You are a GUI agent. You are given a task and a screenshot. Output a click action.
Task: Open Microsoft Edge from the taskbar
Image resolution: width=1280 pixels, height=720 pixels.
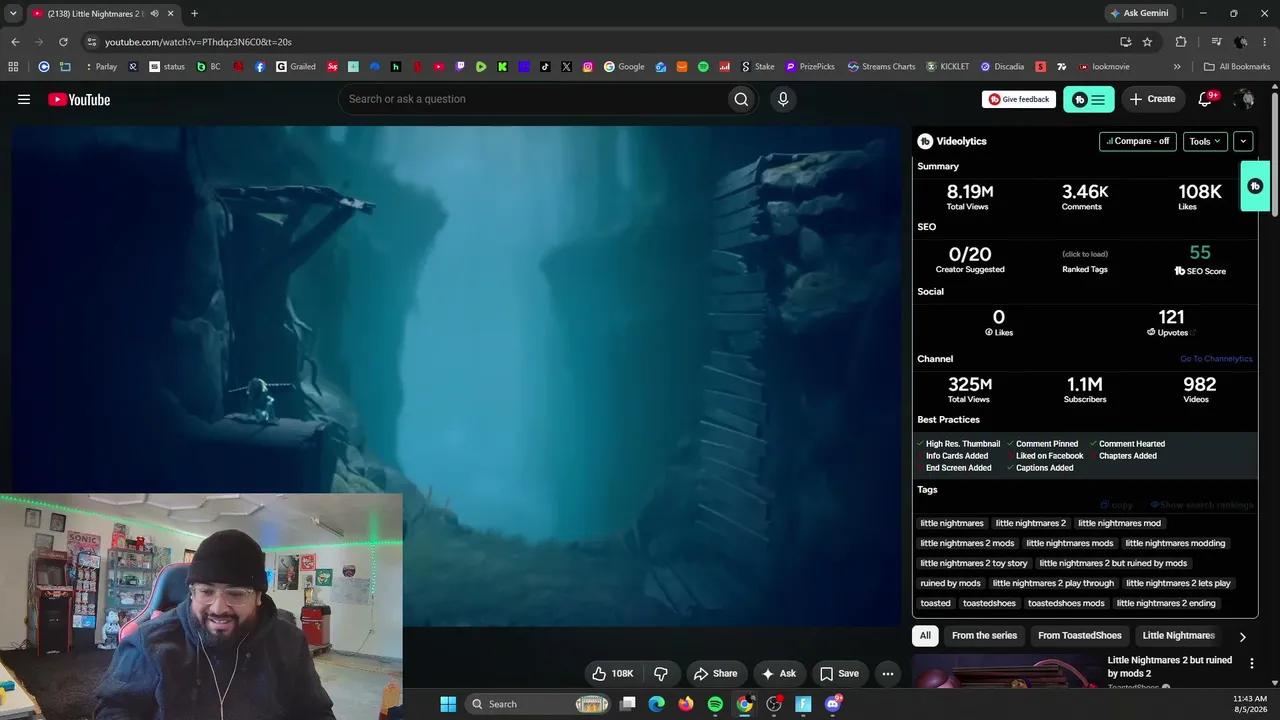click(656, 704)
